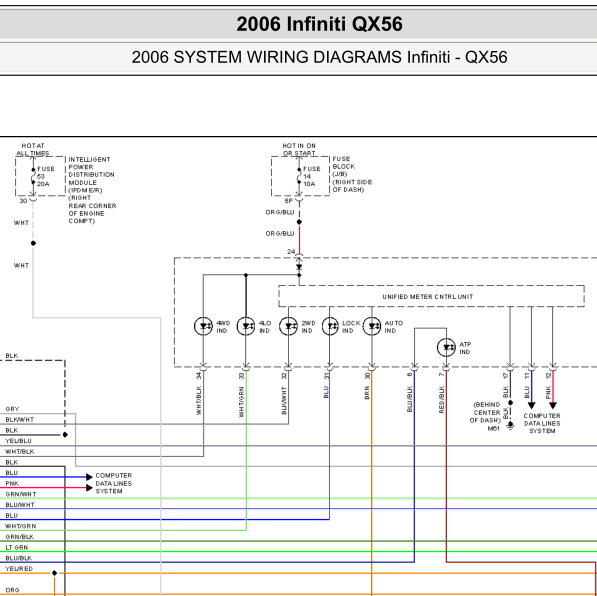Click the M61 ground symbol
This screenshot has width=597, height=596.
pos(511,426)
